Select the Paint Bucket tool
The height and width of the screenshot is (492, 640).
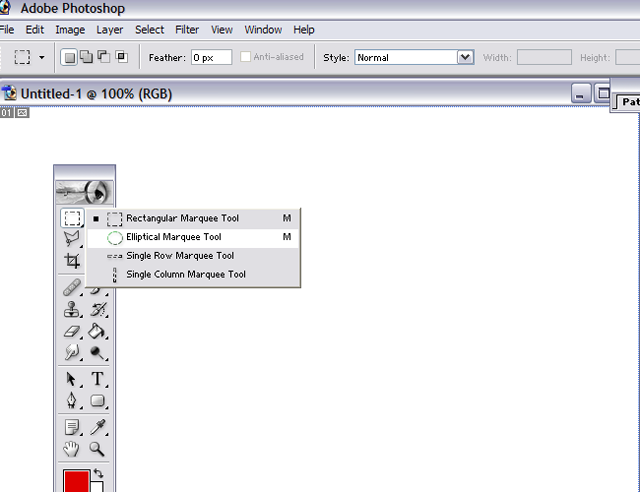click(x=98, y=331)
